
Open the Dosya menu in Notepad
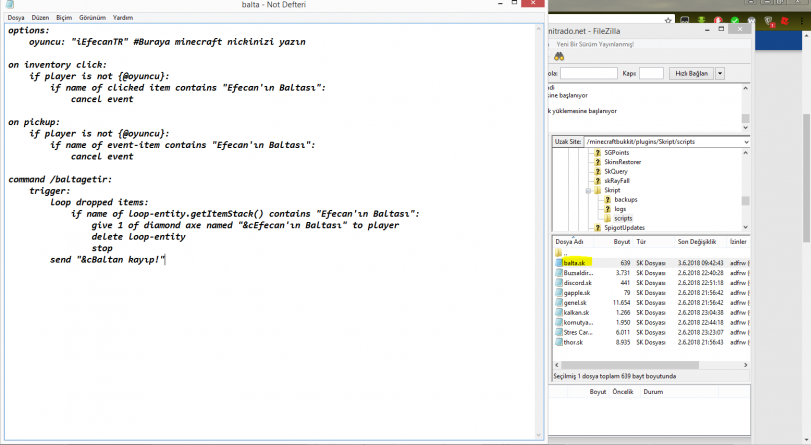[16, 18]
